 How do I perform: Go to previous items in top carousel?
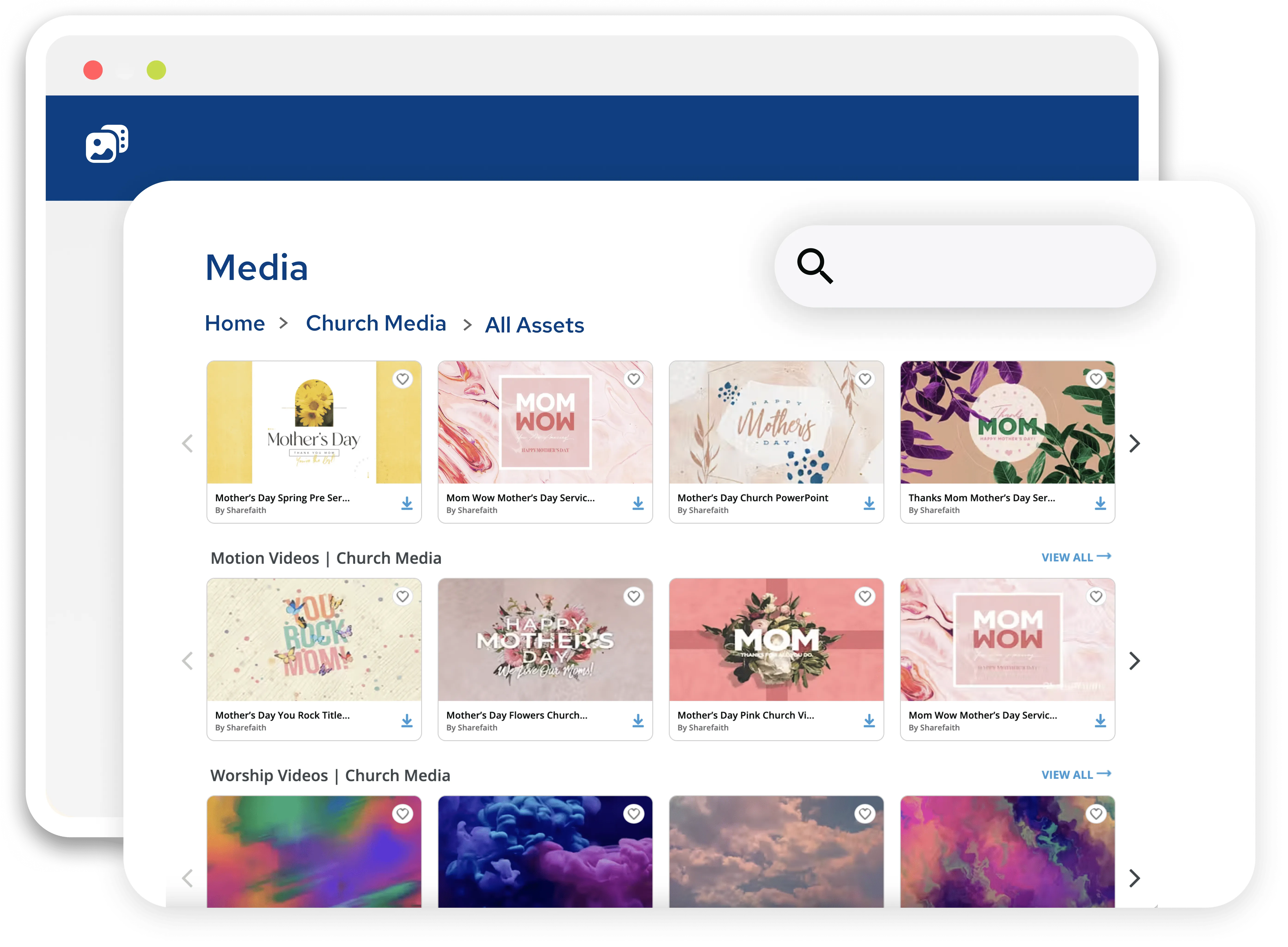point(188,443)
